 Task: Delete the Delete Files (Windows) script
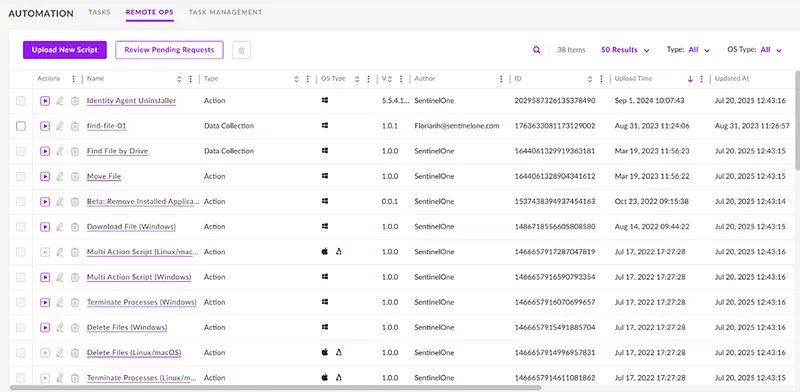click(x=74, y=328)
